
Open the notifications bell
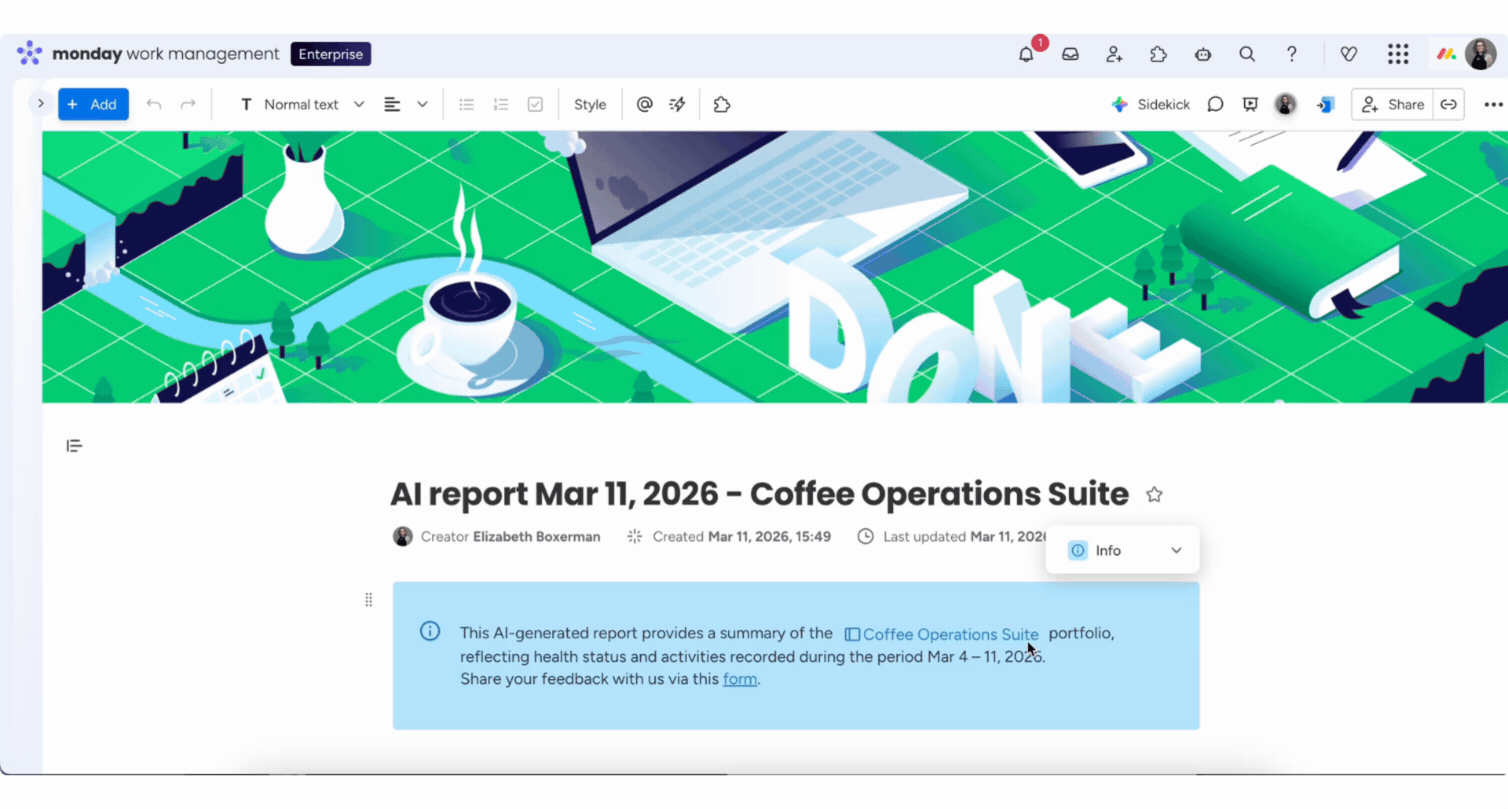click(1026, 54)
